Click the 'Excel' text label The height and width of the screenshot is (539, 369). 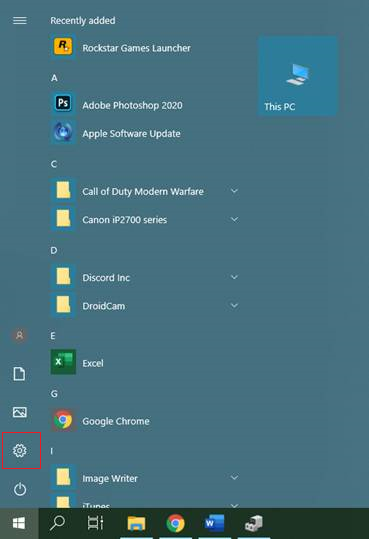(93, 363)
